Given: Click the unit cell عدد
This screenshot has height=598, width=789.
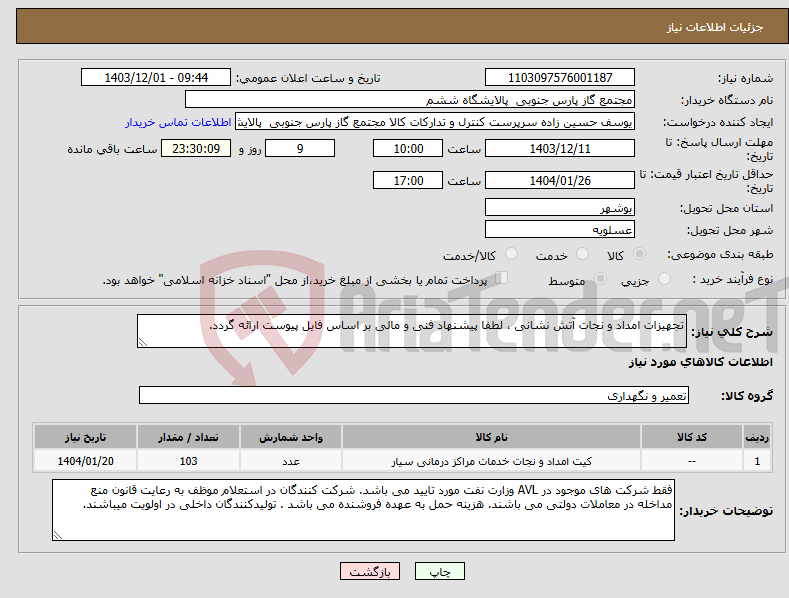Looking at the screenshot, I should click(x=291, y=461).
